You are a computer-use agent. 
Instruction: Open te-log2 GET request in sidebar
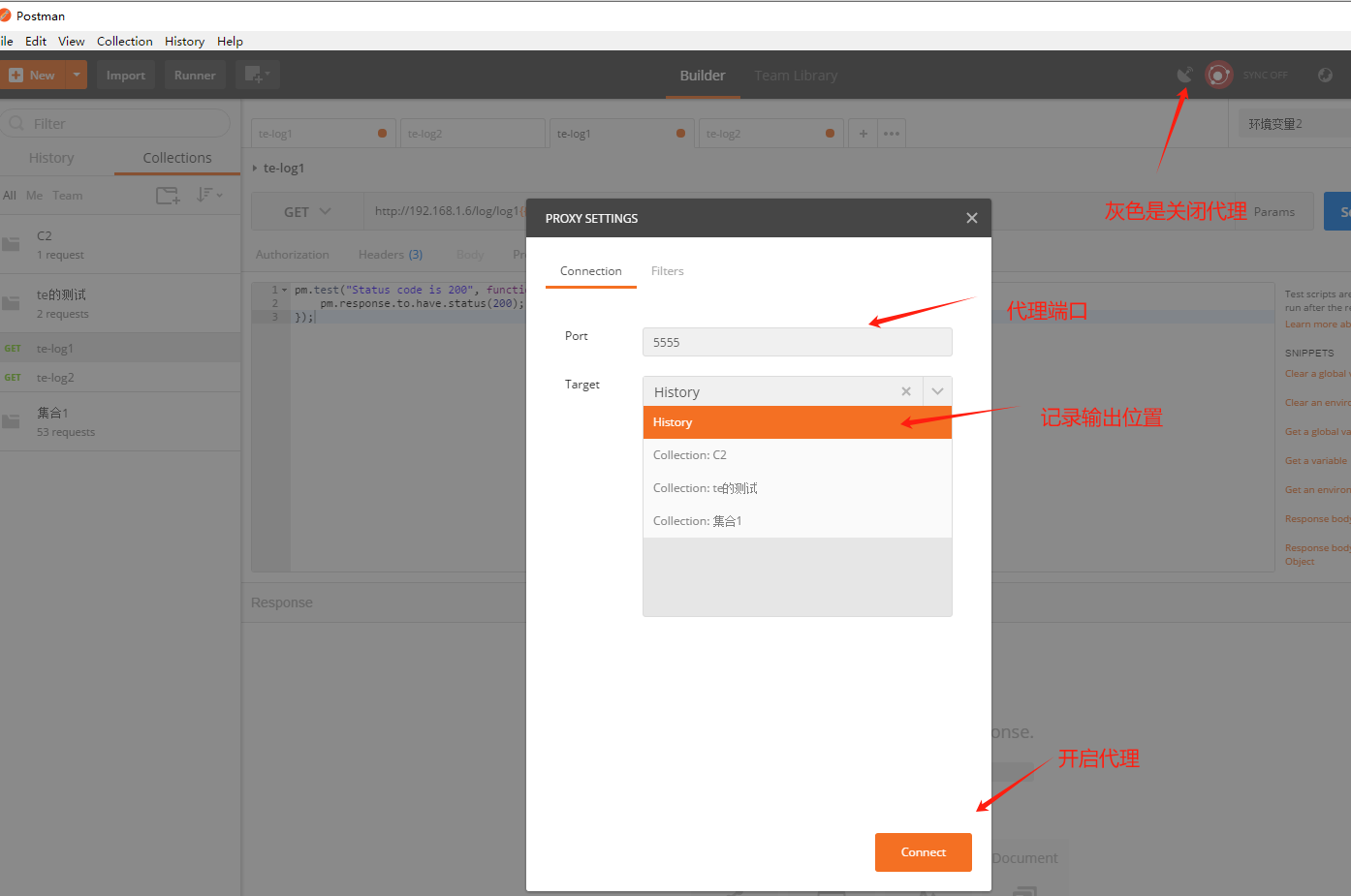point(120,378)
